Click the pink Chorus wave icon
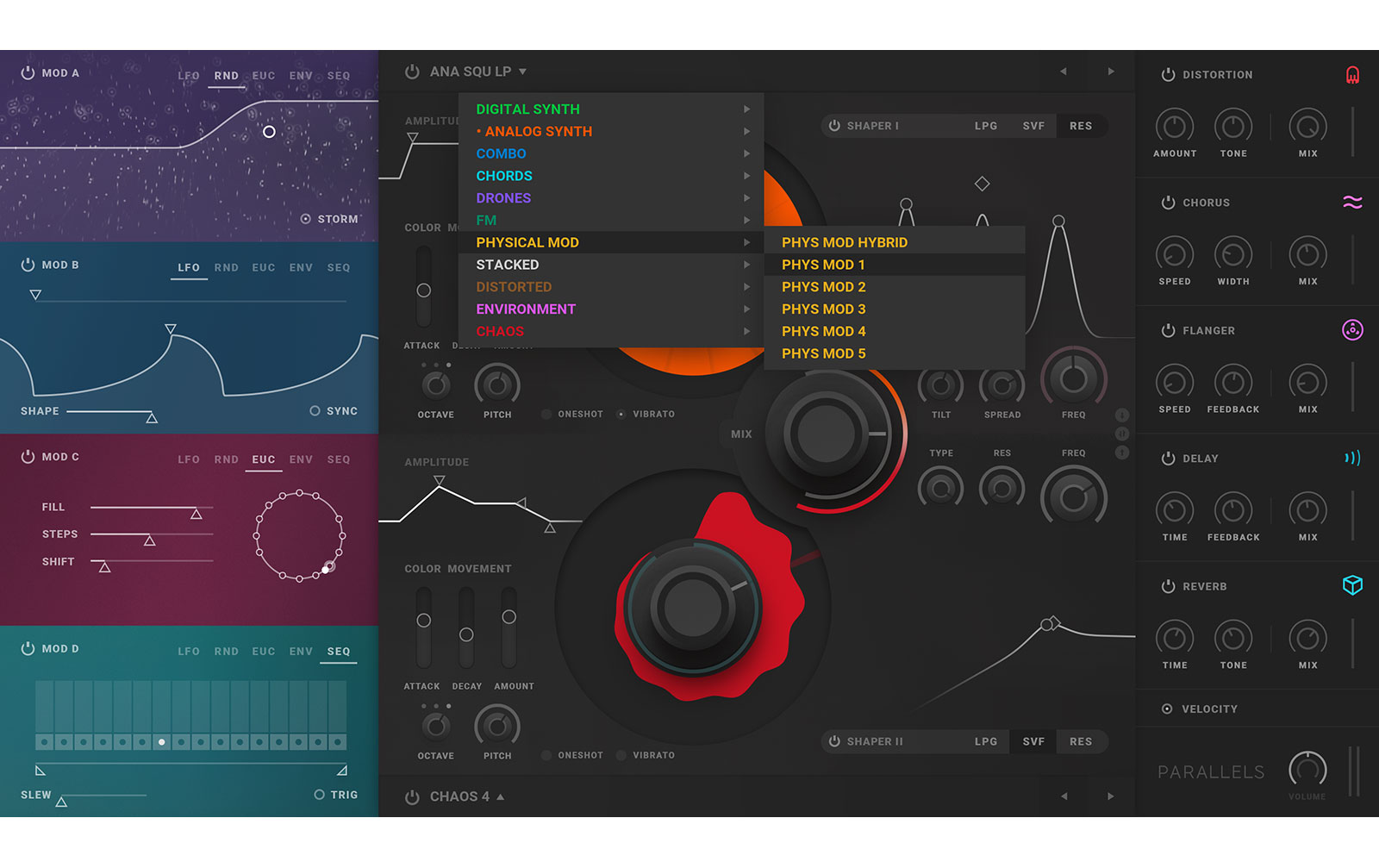 coord(1352,203)
